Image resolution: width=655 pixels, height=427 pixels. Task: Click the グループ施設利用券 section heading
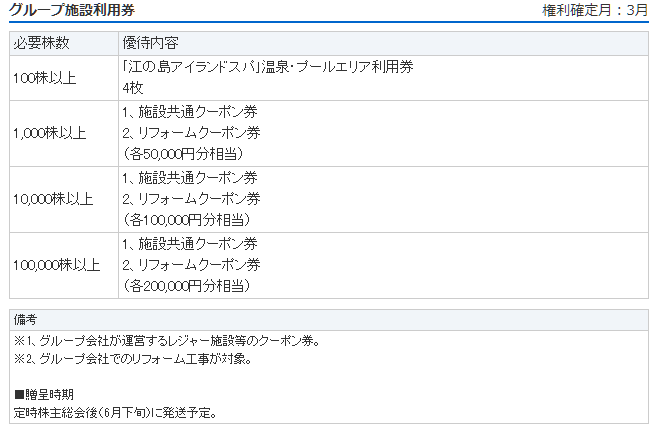coord(71,10)
